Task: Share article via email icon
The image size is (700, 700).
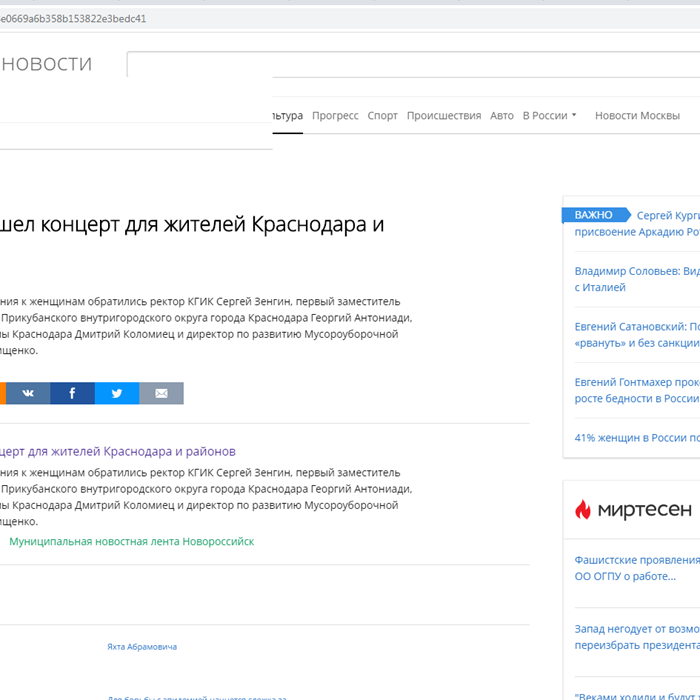Action: coord(162,393)
